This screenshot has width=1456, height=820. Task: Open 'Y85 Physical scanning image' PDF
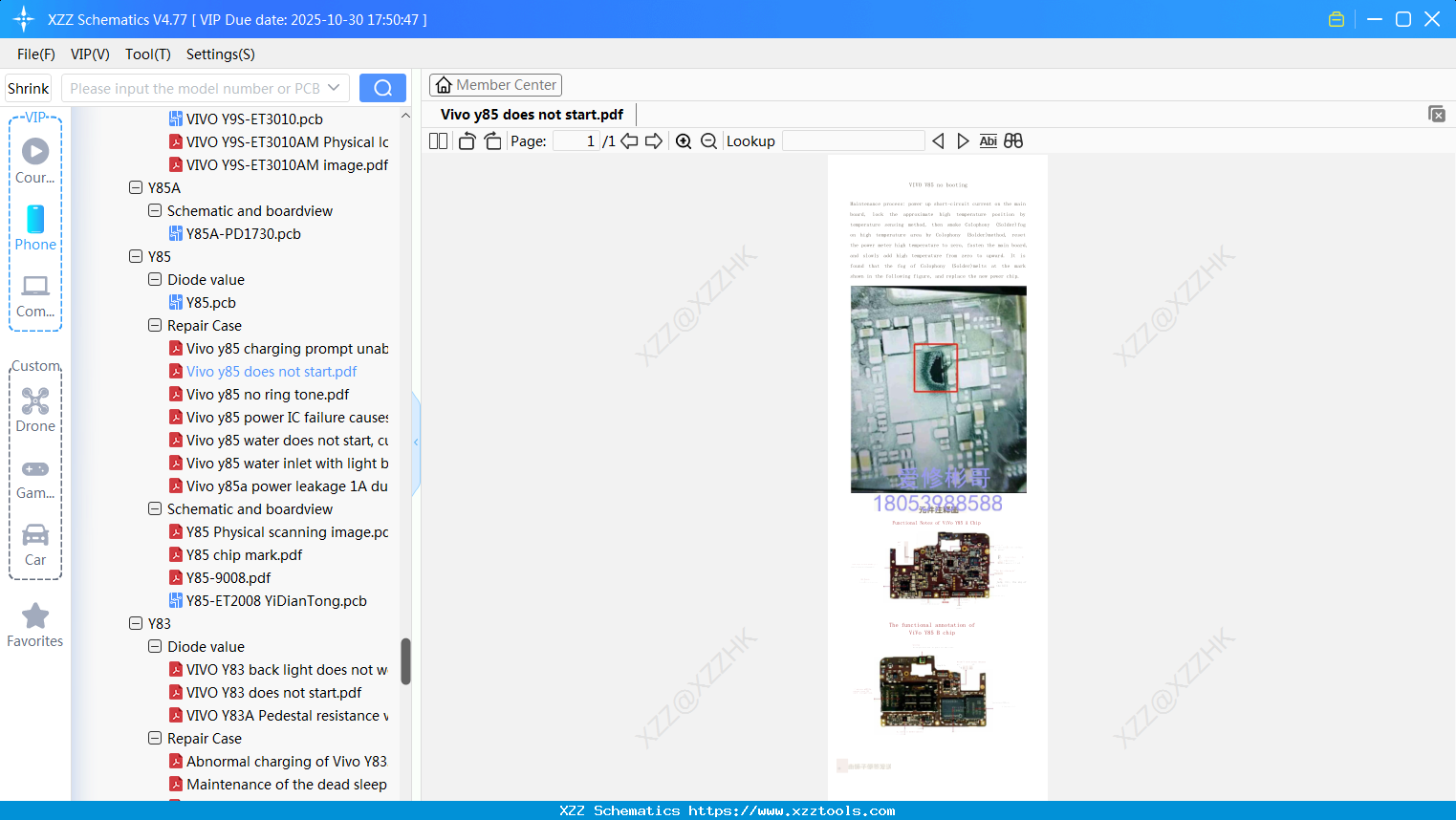click(x=287, y=531)
